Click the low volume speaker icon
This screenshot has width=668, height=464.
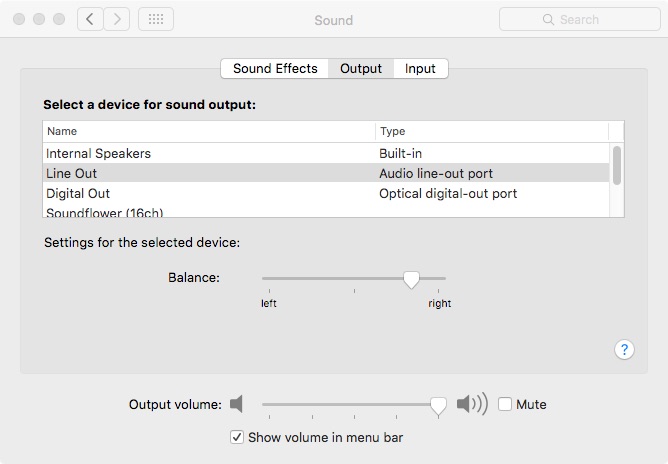236,404
